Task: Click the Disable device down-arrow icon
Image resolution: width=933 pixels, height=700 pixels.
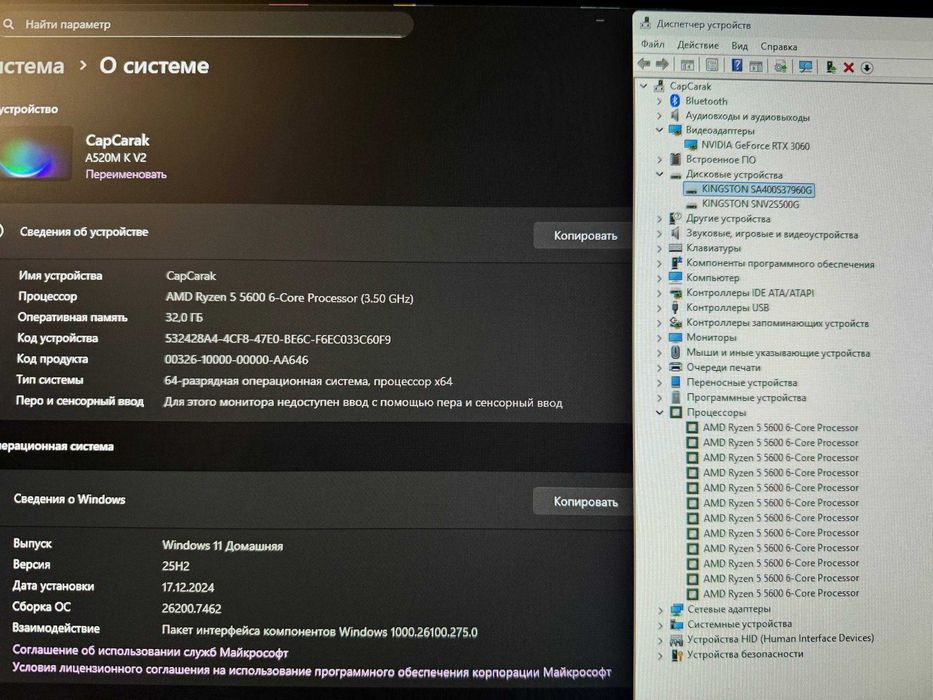Action: [x=867, y=68]
